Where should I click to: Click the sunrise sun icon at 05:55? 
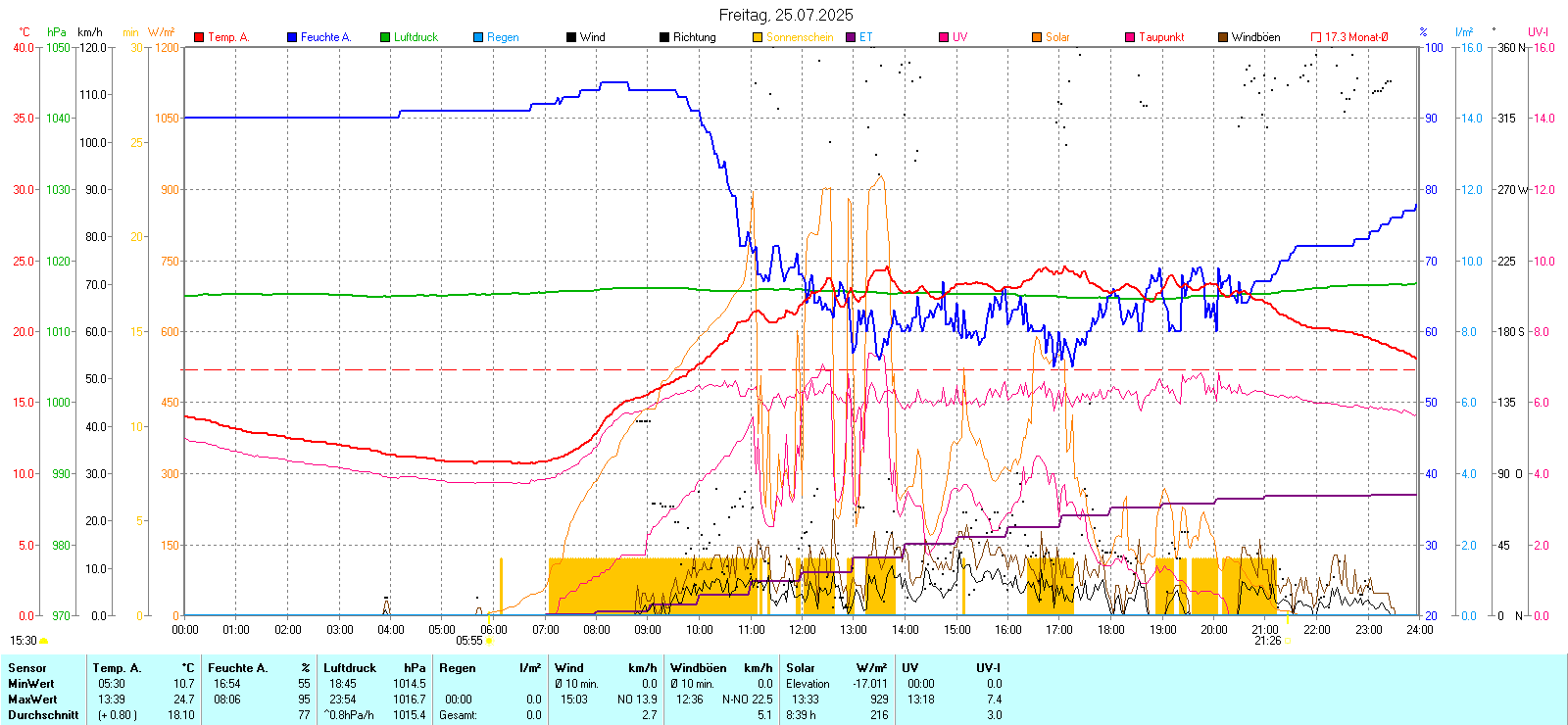pos(489,641)
